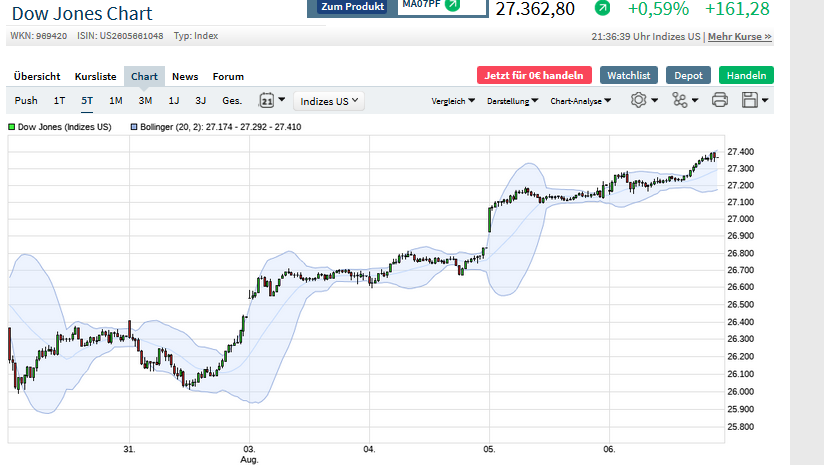Click the Jetzt für 0€ handeln button
Viewport: 824px width, 465px height.
pyautogui.click(x=533, y=75)
